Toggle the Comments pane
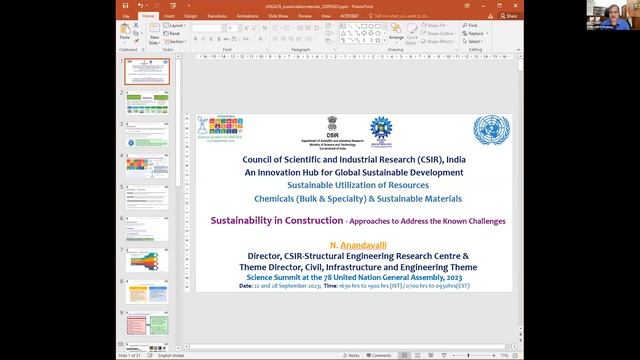The image size is (640, 360). [379, 356]
